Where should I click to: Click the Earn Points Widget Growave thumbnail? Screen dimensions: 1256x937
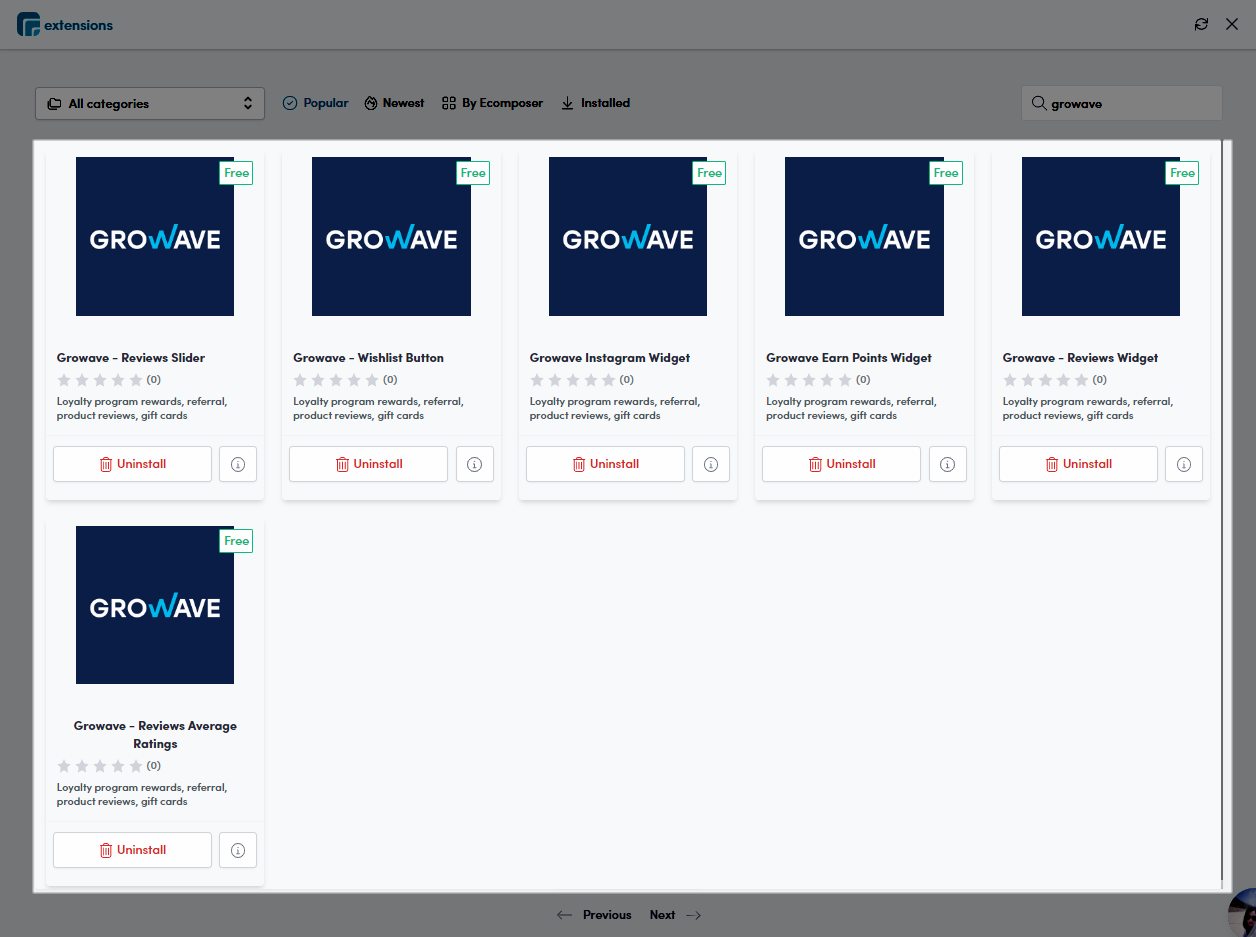(x=864, y=237)
